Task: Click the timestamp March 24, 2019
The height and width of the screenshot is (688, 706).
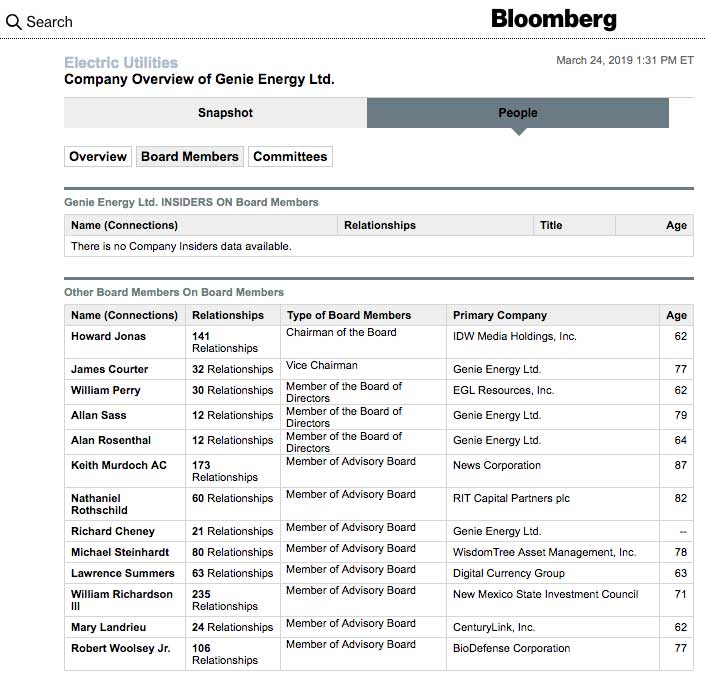Action: [625, 60]
